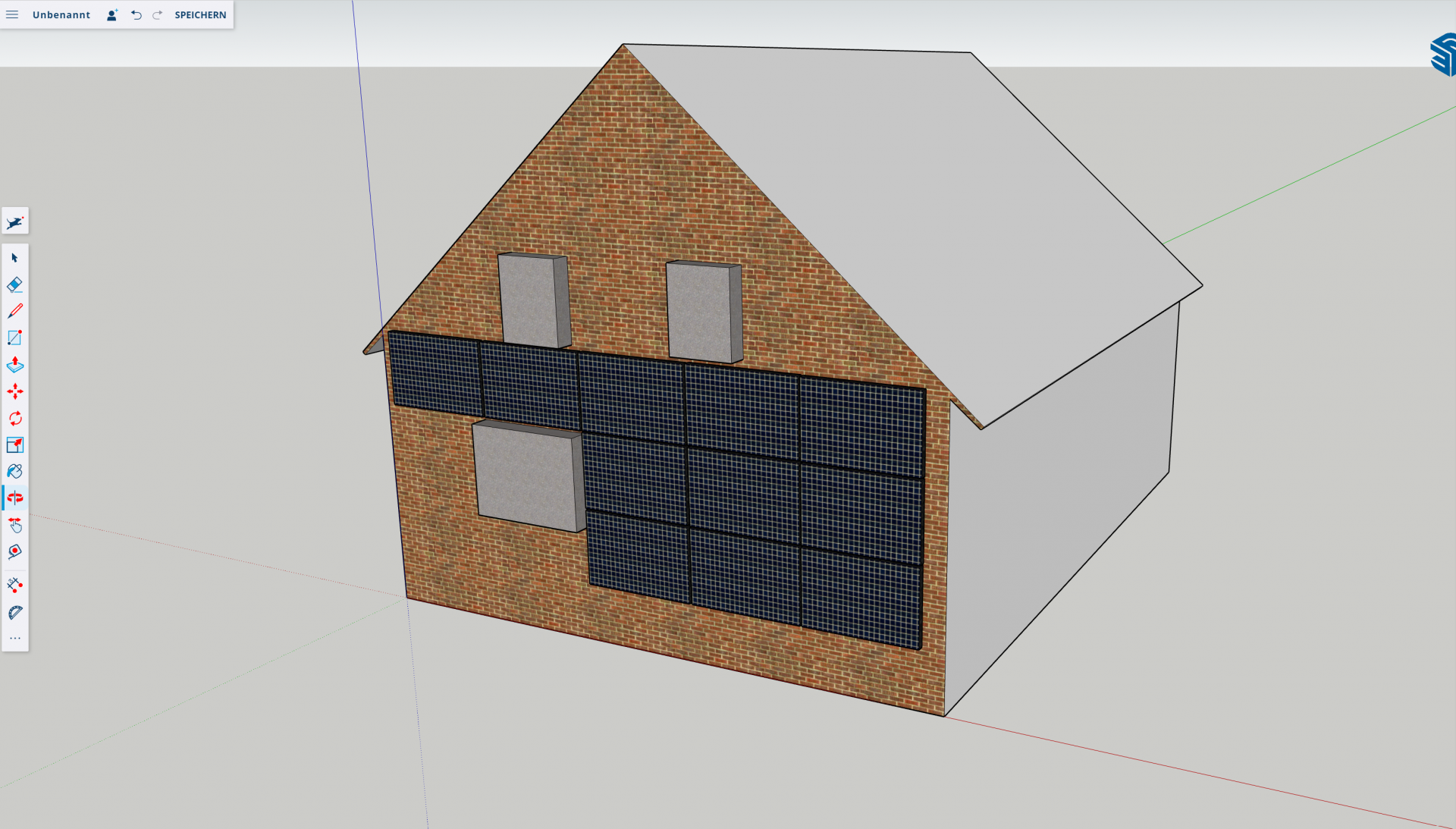Viewport: 1456px width, 829px height.
Task: Activate the Rectangle shape tool
Action: [x=15, y=338]
